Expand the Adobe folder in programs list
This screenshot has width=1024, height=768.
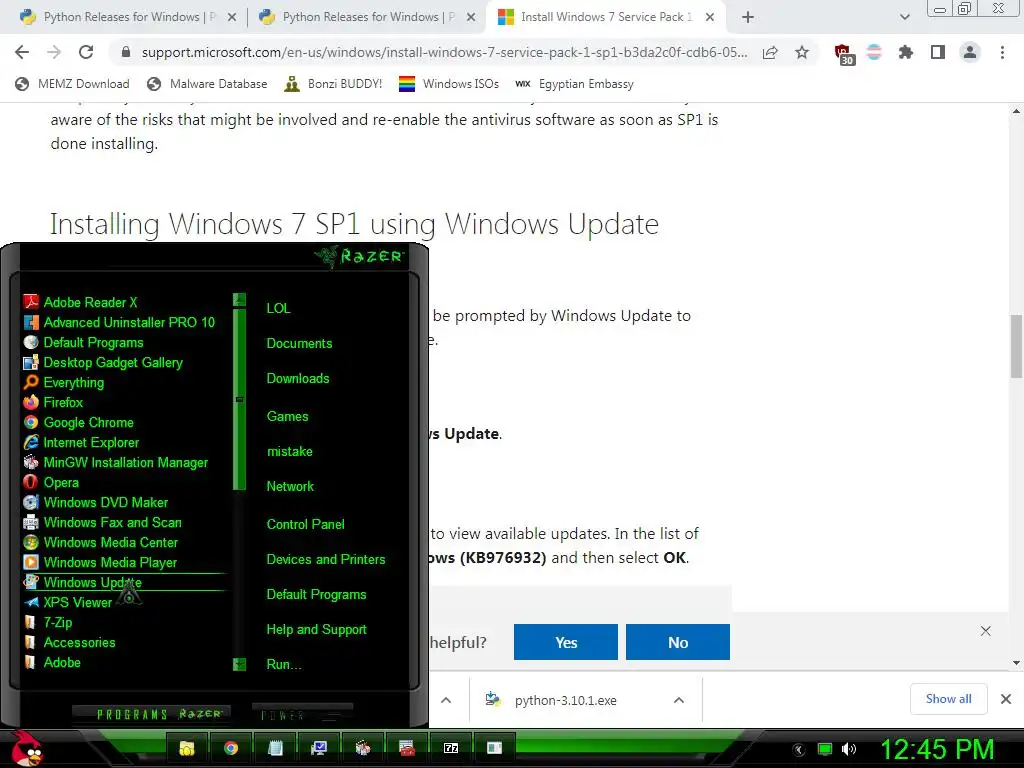click(x=52, y=662)
